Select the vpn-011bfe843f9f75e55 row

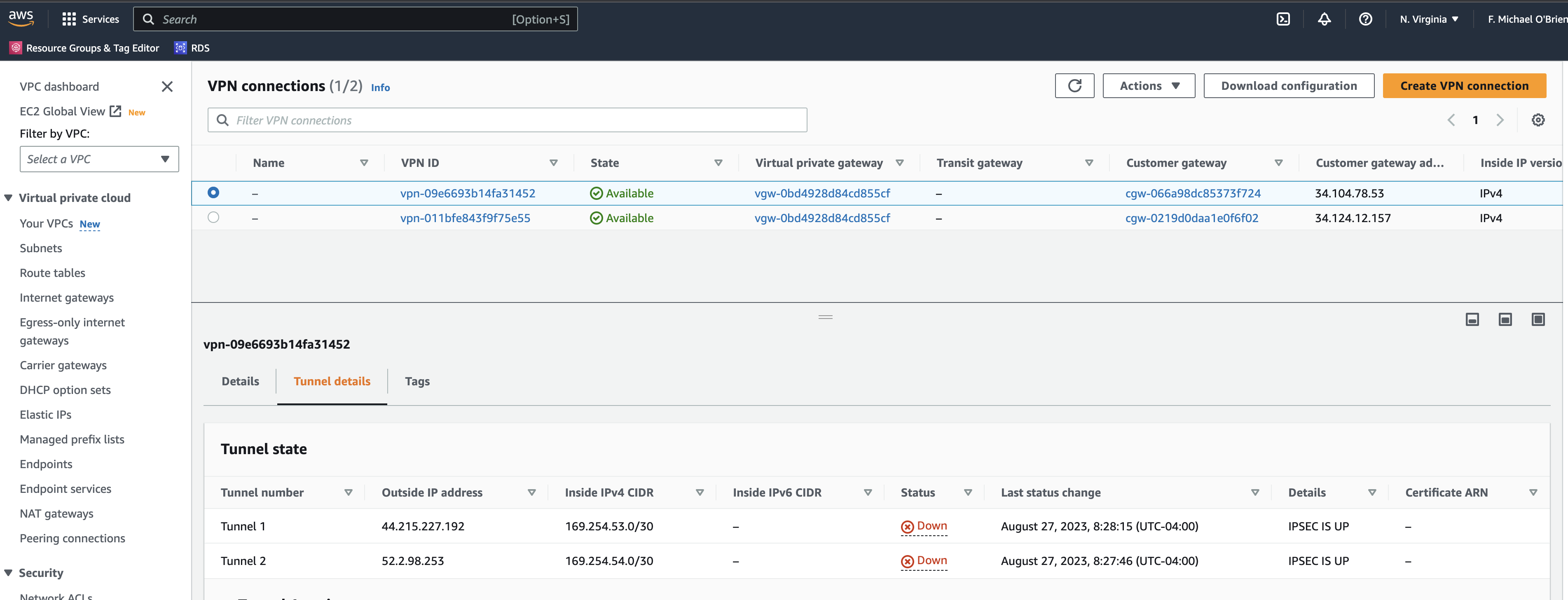213,218
